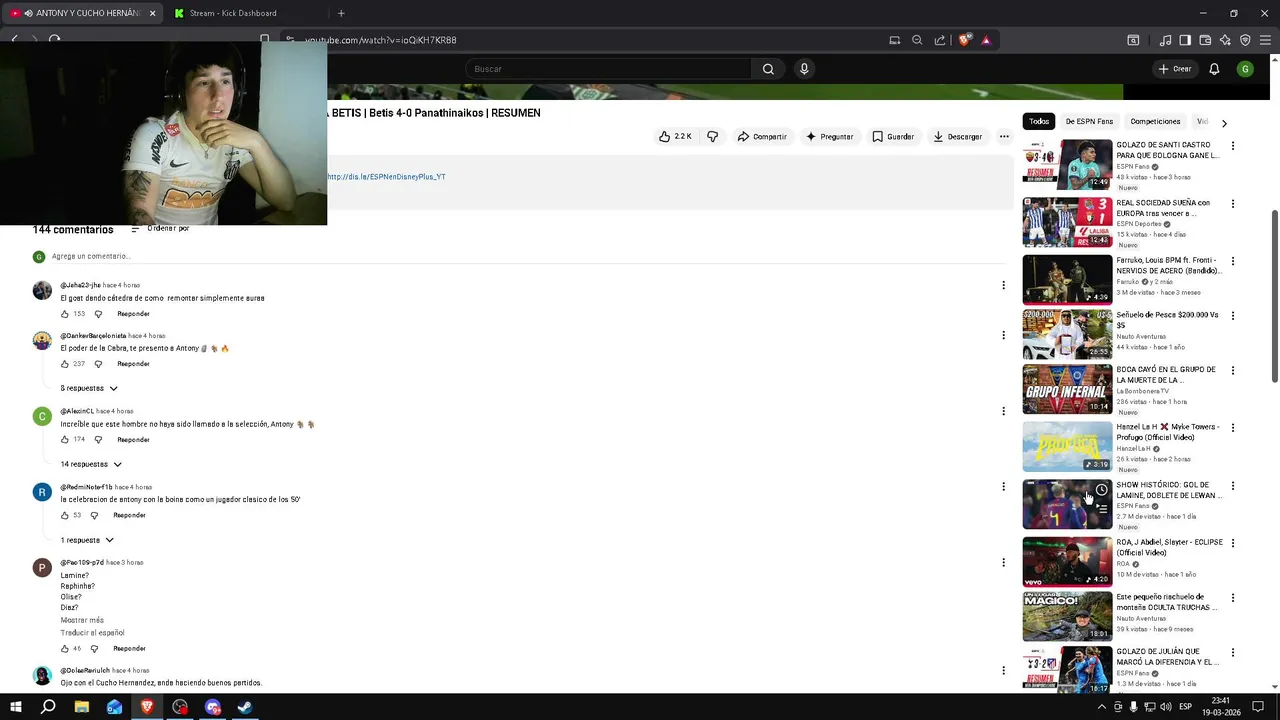Show next filter chips with arrow

pyautogui.click(x=1224, y=123)
